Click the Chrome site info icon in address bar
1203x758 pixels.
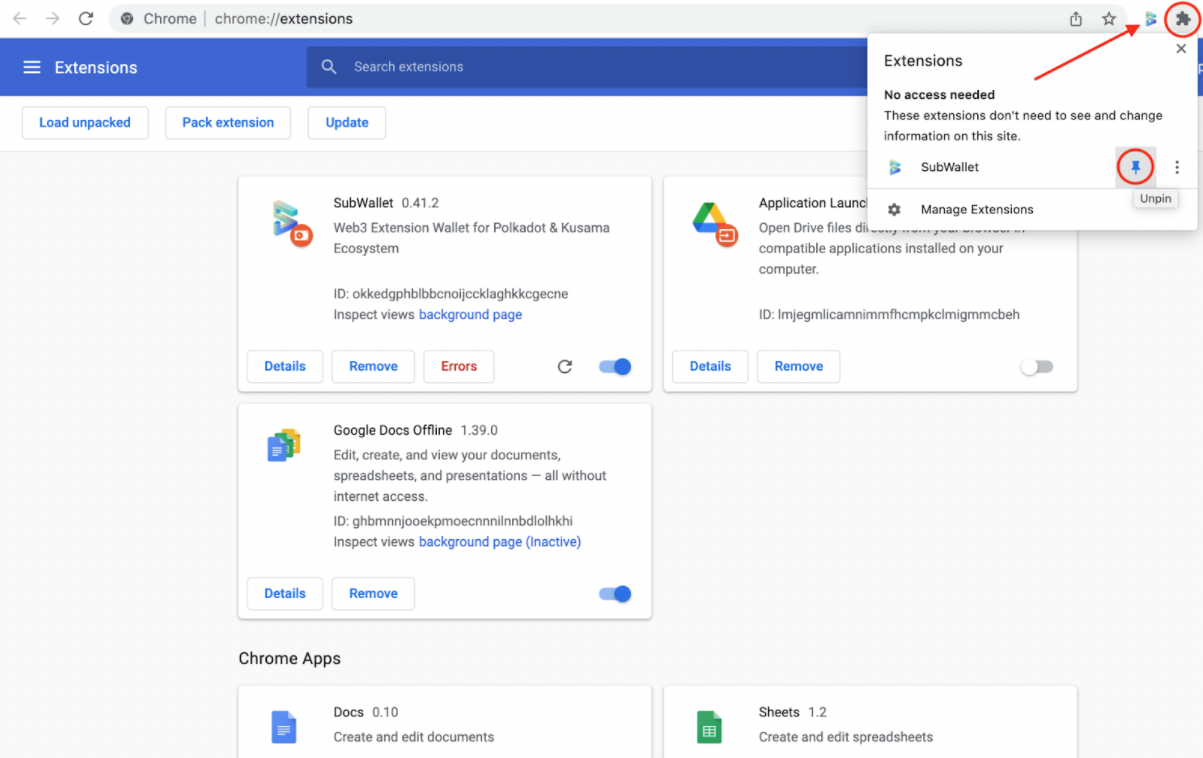click(x=127, y=19)
